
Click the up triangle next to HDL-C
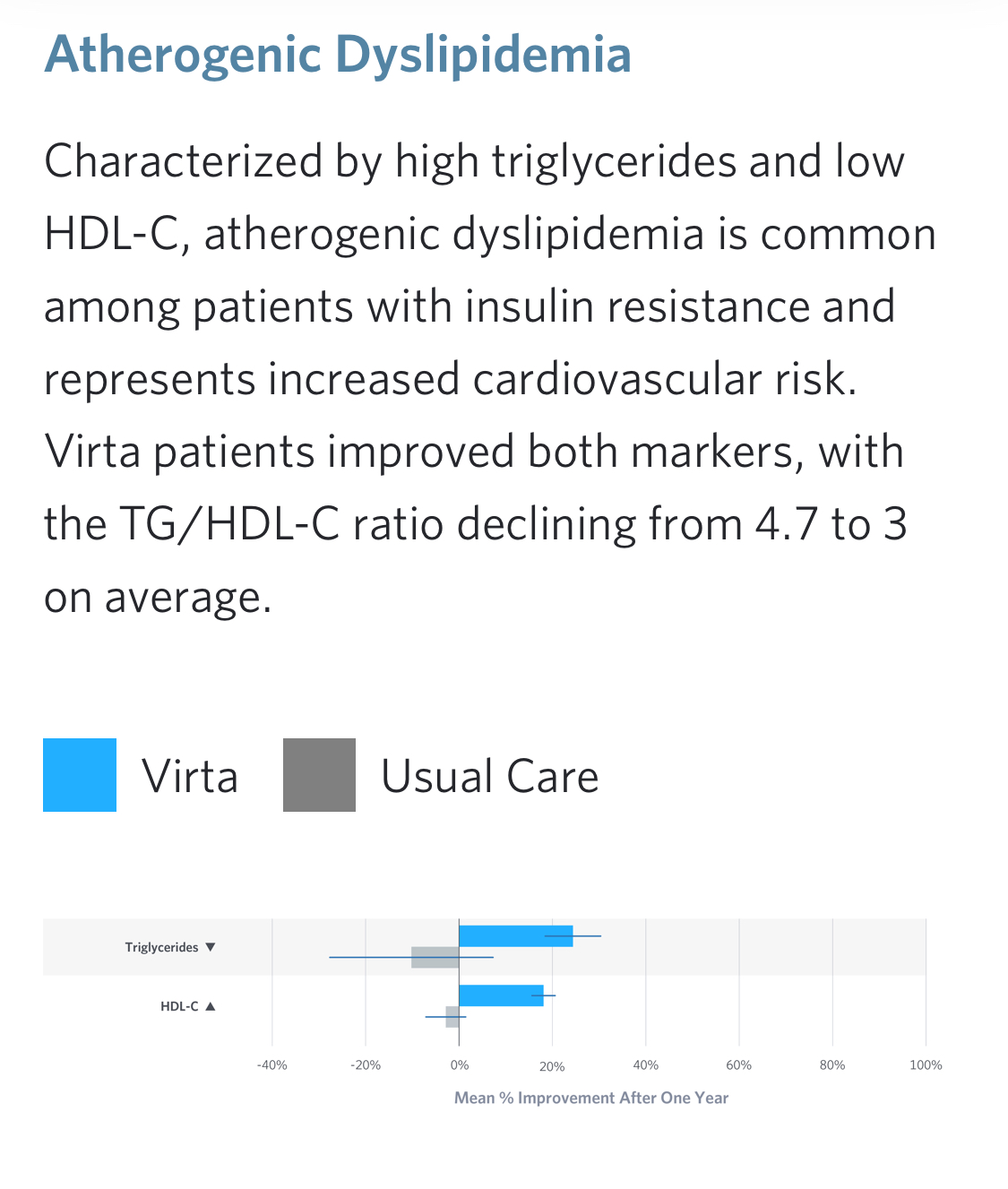(211, 1006)
